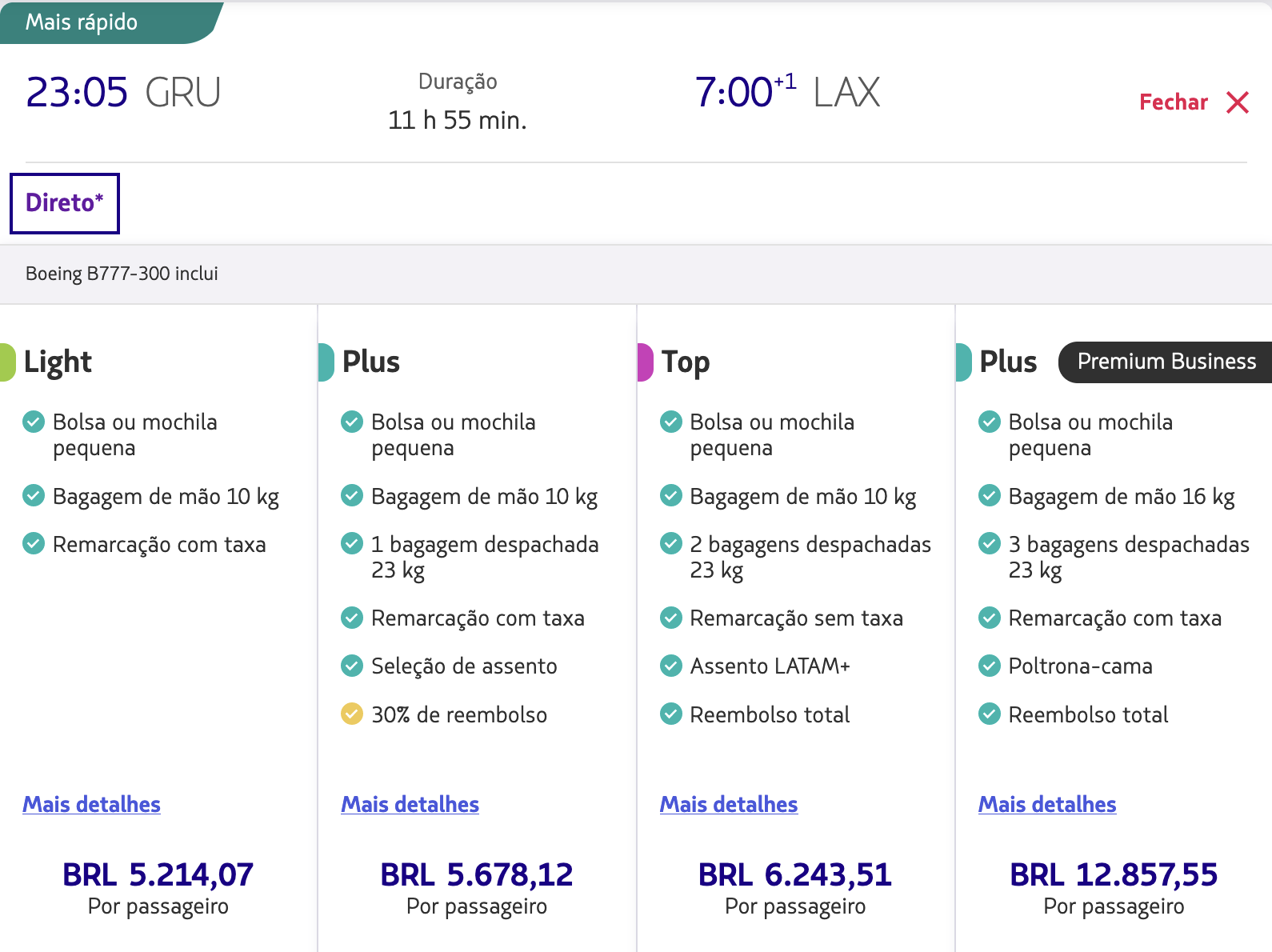Click check icon beside Seleção de assento

click(352, 665)
